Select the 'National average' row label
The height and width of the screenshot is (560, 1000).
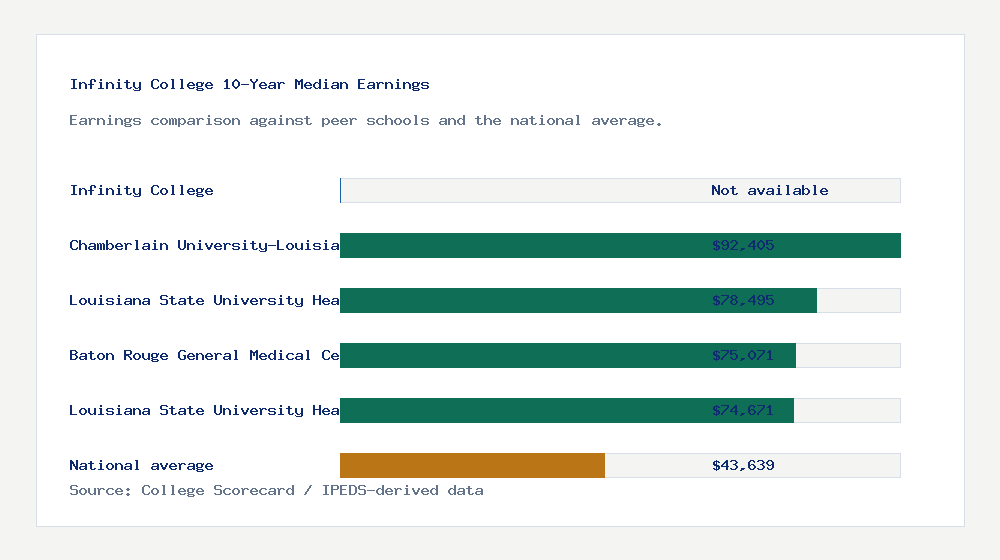click(x=141, y=466)
